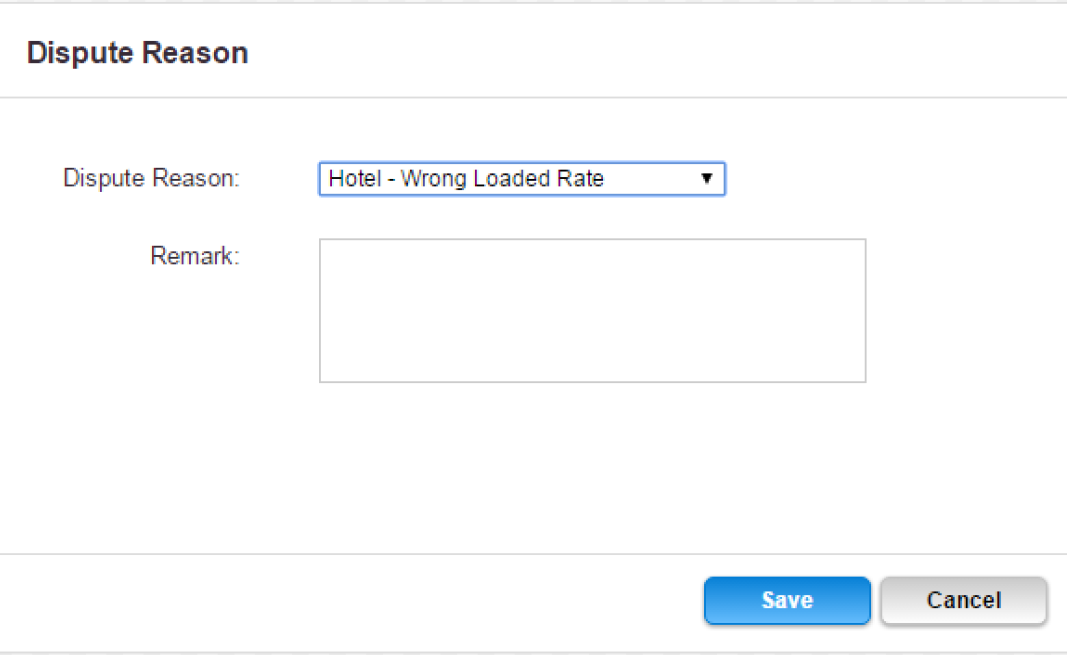Click the "Remark:" field label
The height and width of the screenshot is (655, 1067).
(x=195, y=256)
